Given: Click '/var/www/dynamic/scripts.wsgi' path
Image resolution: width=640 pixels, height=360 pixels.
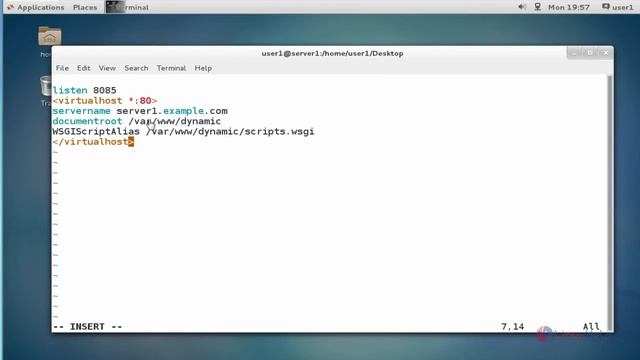Looking at the screenshot, I should [230, 131].
